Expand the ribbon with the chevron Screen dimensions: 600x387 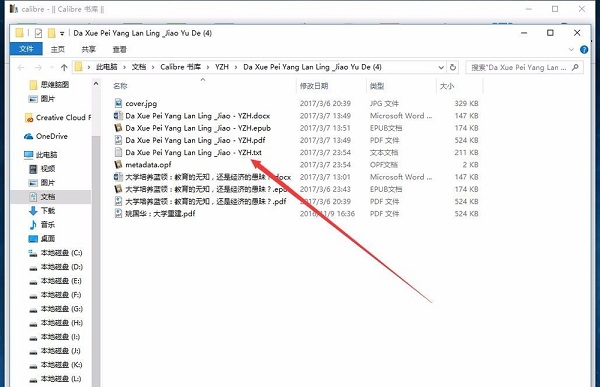point(571,49)
